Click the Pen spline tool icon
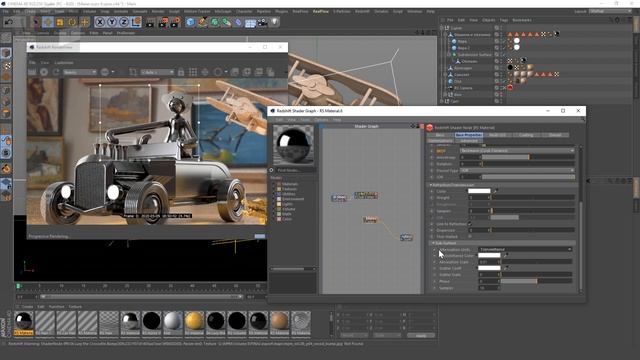The width and height of the screenshot is (640, 360). pos(202,22)
